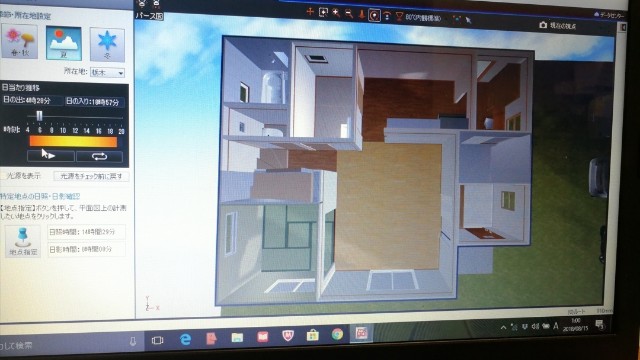Select the winter snowflake season icon

point(107,44)
